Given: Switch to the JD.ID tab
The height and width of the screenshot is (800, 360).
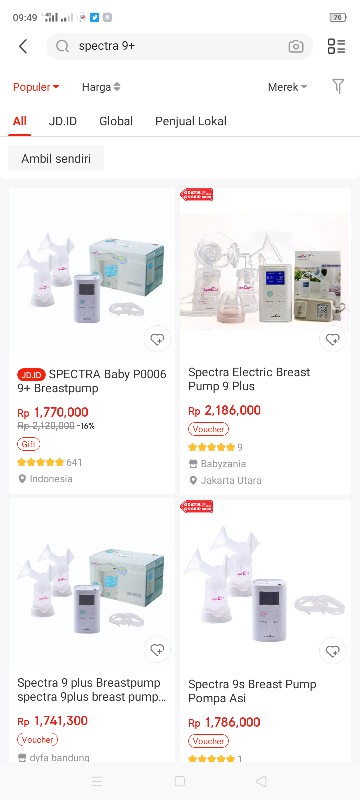Looking at the screenshot, I should 63,121.
